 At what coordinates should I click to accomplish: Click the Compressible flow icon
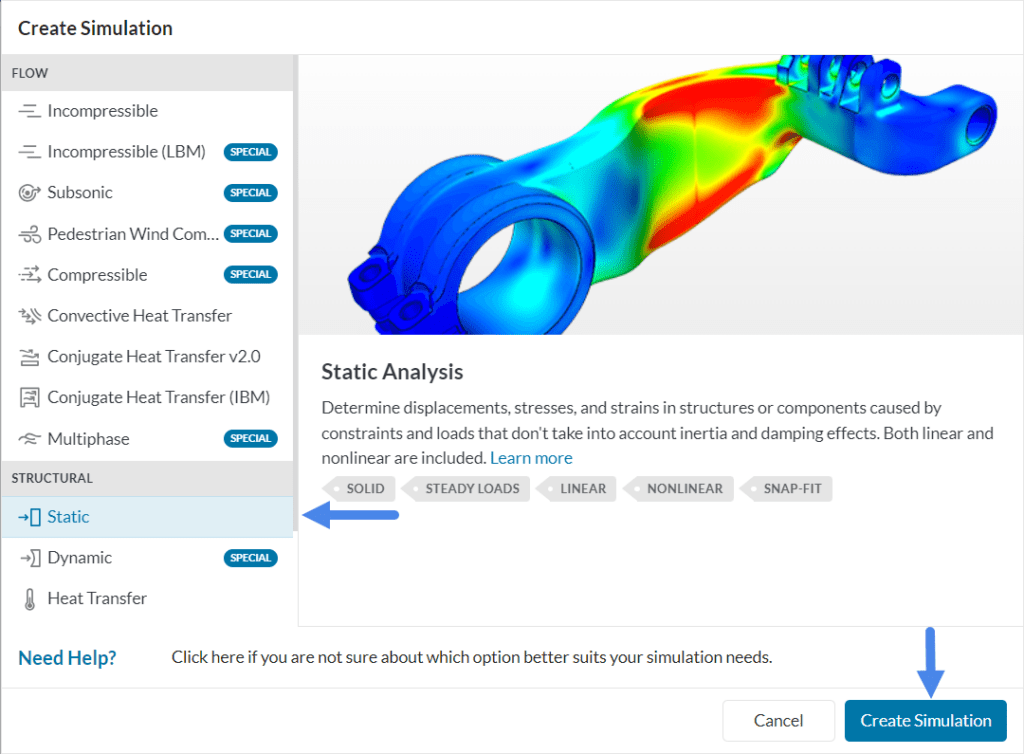(x=32, y=274)
